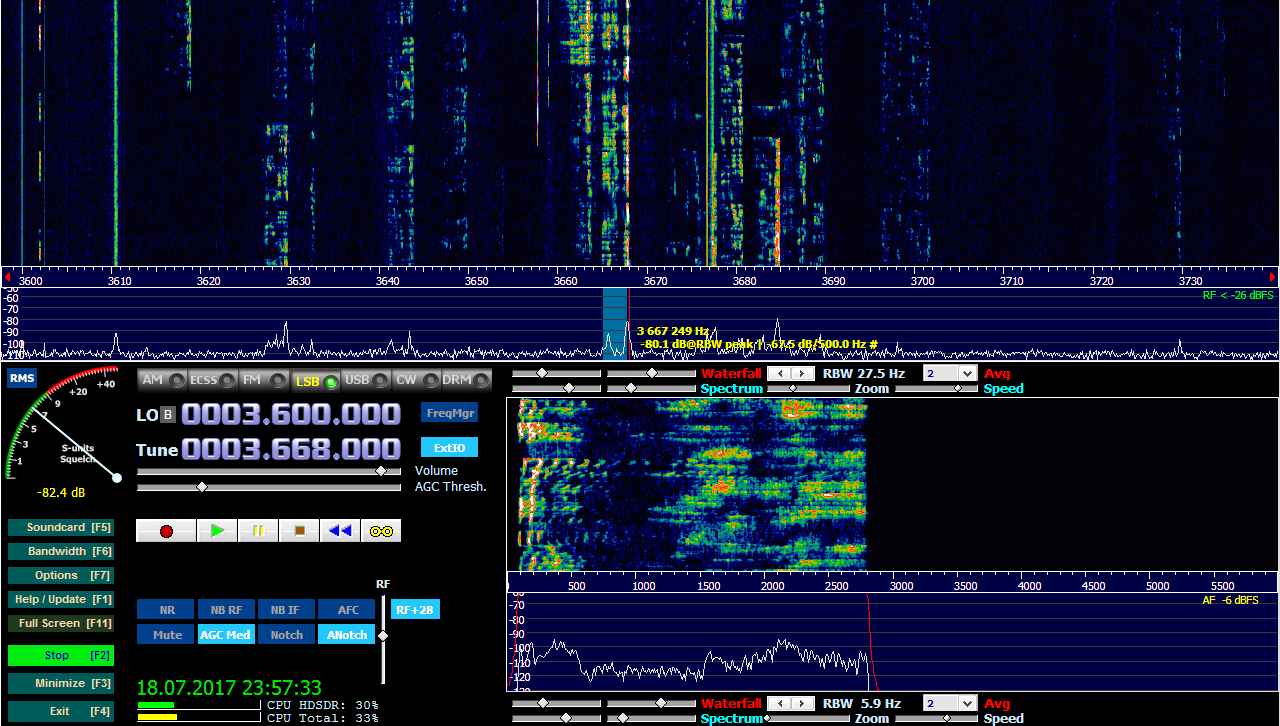Image resolution: width=1280 pixels, height=726 pixels.
Task: Select ECSS demodulation mode
Action: (214, 380)
